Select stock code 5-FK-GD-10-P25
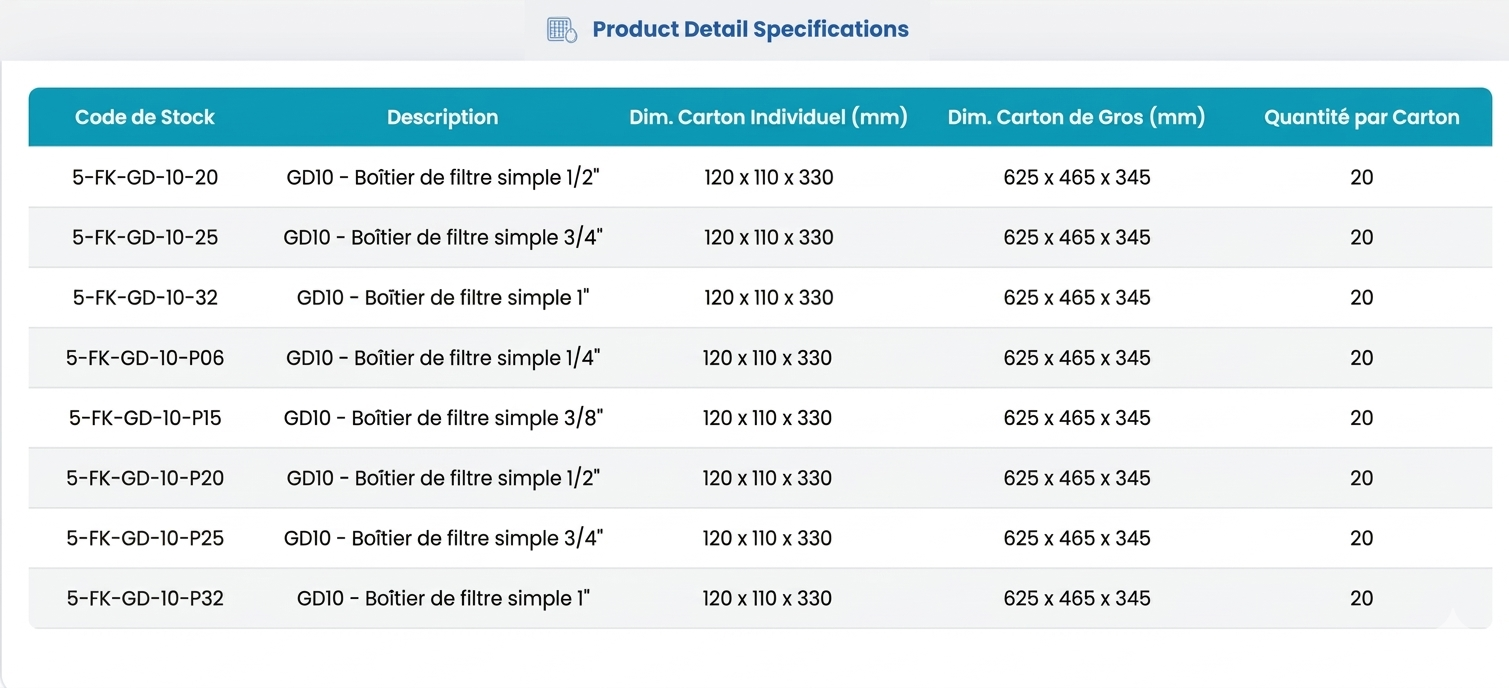The image size is (1509, 688). point(145,538)
